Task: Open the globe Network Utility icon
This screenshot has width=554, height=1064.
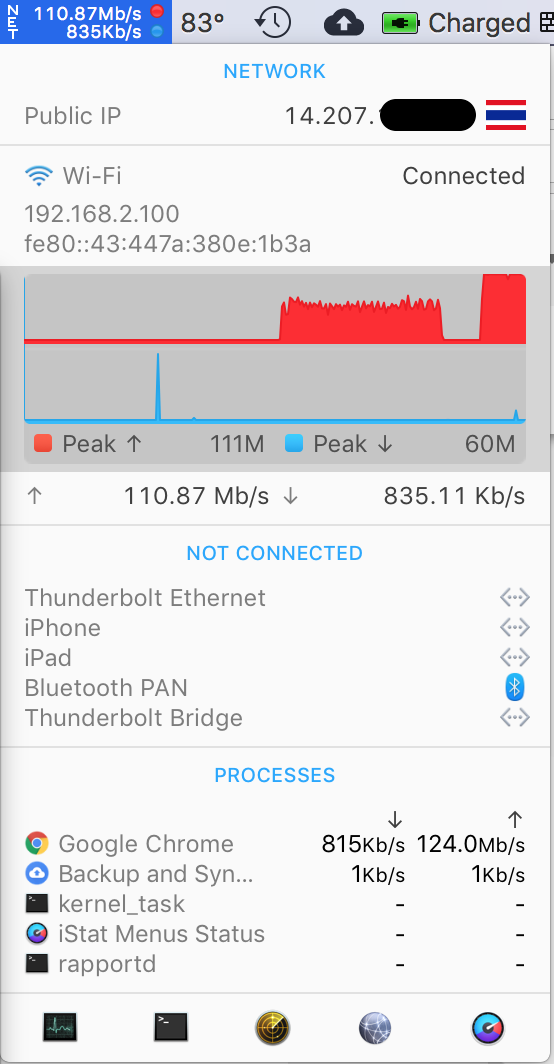Action: pyautogui.click(x=375, y=1027)
